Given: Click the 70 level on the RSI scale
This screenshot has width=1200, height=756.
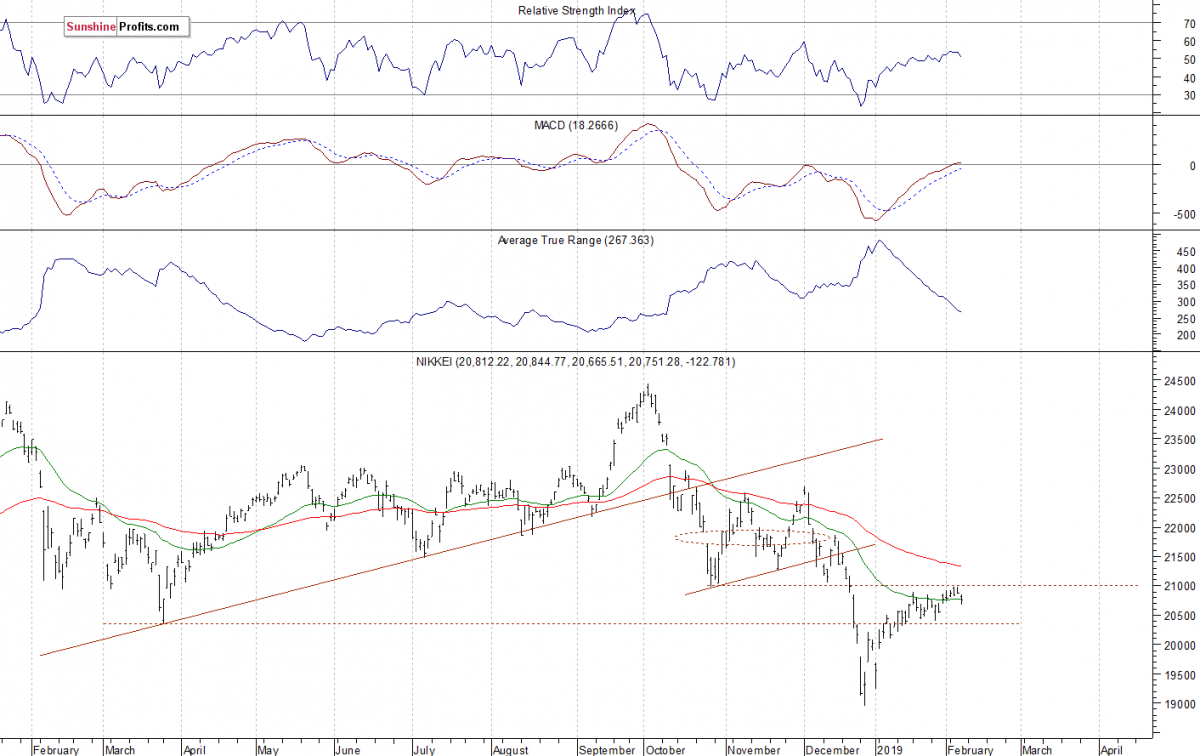Looking at the screenshot, I should tap(1161, 22).
